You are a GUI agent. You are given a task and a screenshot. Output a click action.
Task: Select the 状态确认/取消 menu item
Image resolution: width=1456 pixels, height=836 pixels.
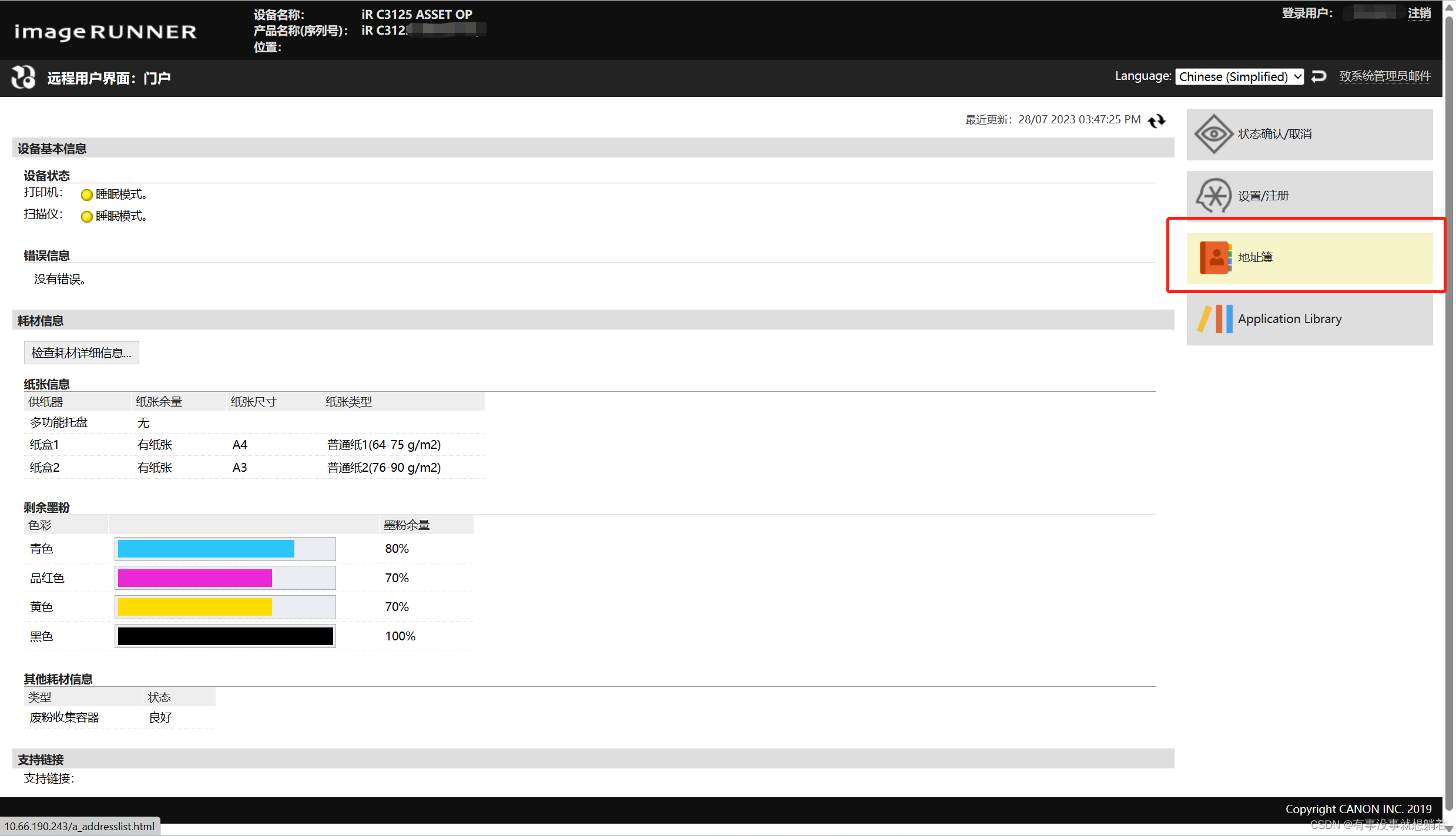point(1274,135)
